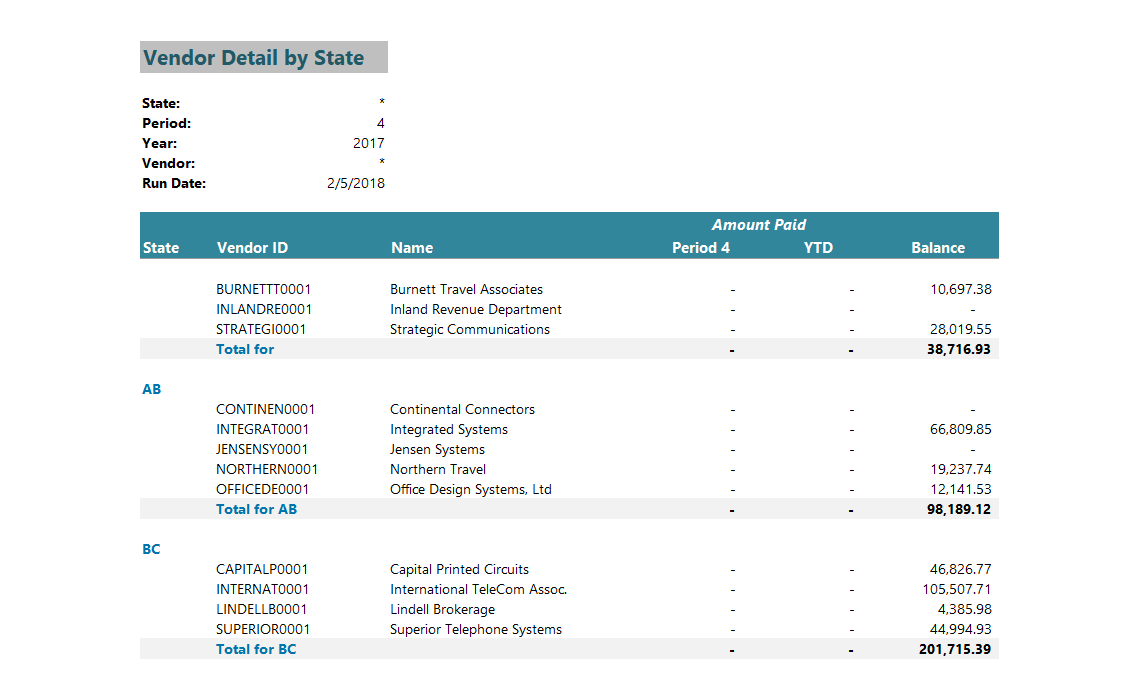Screen dimensions: 1140x687
Task: Click BC total balance 201,715.39
Action: click(x=955, y=649)
